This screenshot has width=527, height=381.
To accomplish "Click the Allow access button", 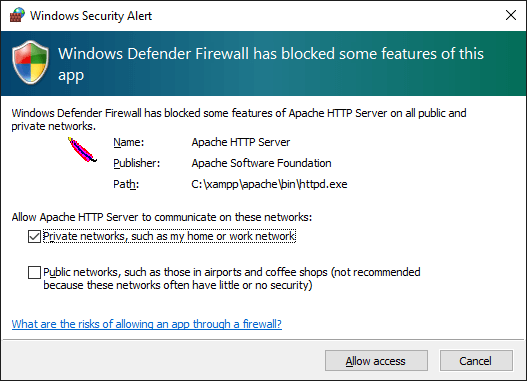I will pyautogui.click(x=376, y=361).
